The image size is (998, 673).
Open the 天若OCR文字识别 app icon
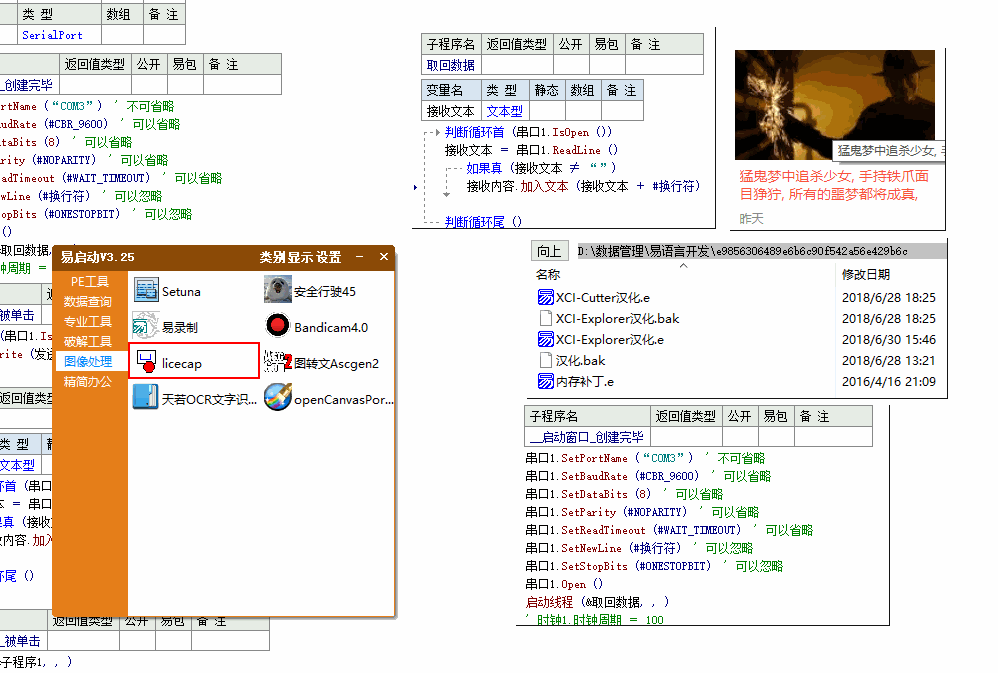pos(147,399)
